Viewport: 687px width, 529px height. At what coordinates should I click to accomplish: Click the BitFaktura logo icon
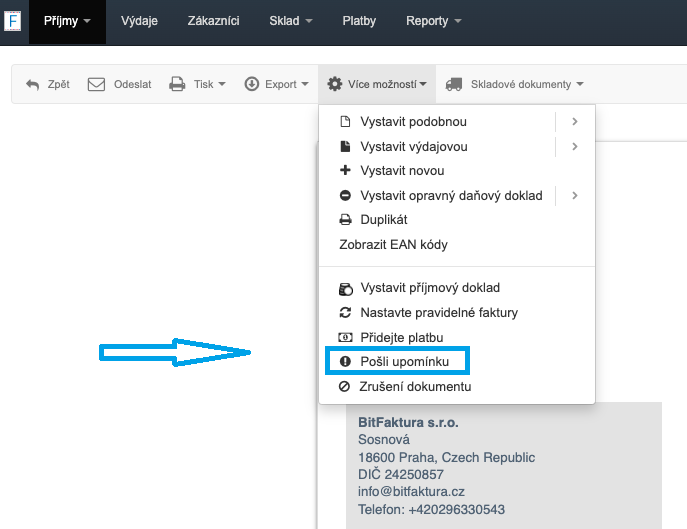14,21
